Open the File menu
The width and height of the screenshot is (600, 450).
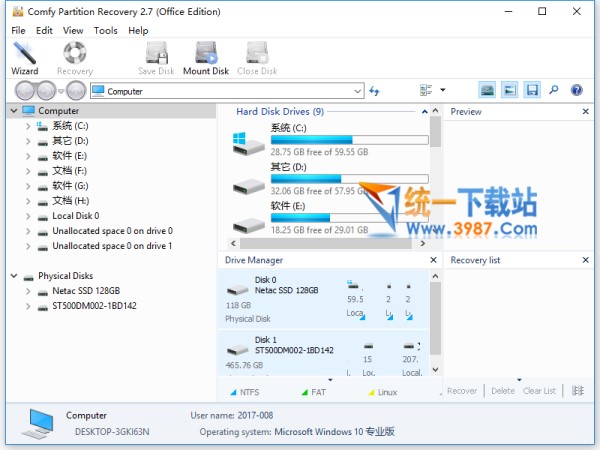[x=18, y=31]
